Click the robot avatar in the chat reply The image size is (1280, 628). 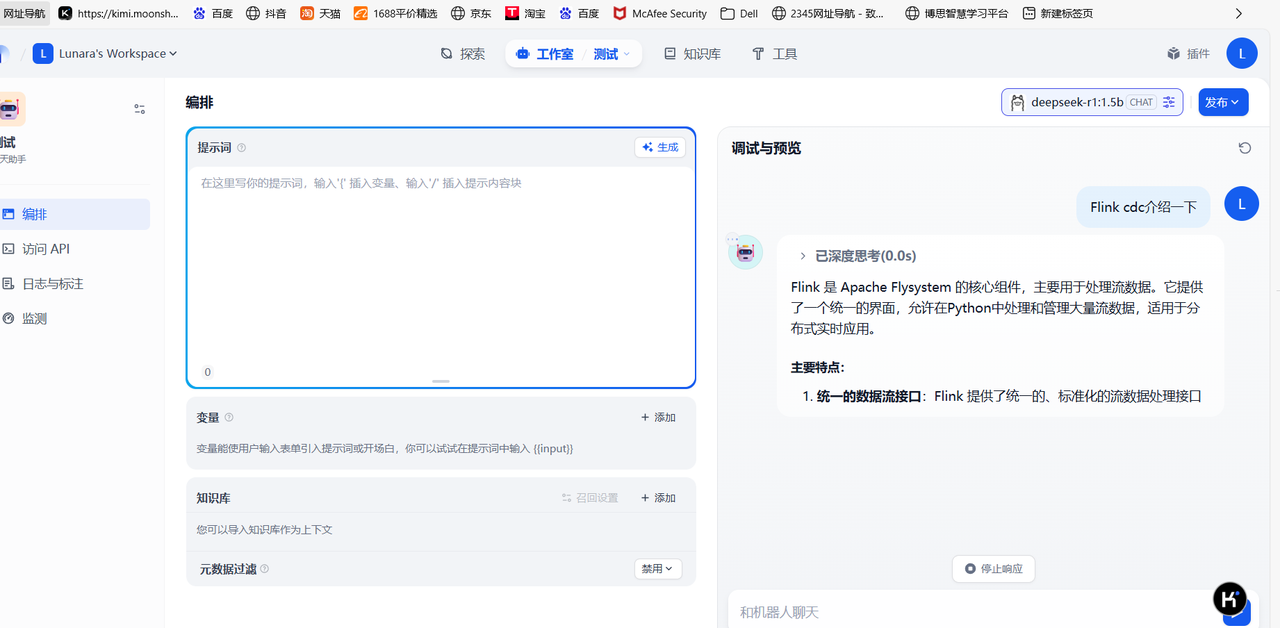coord(744,251)
